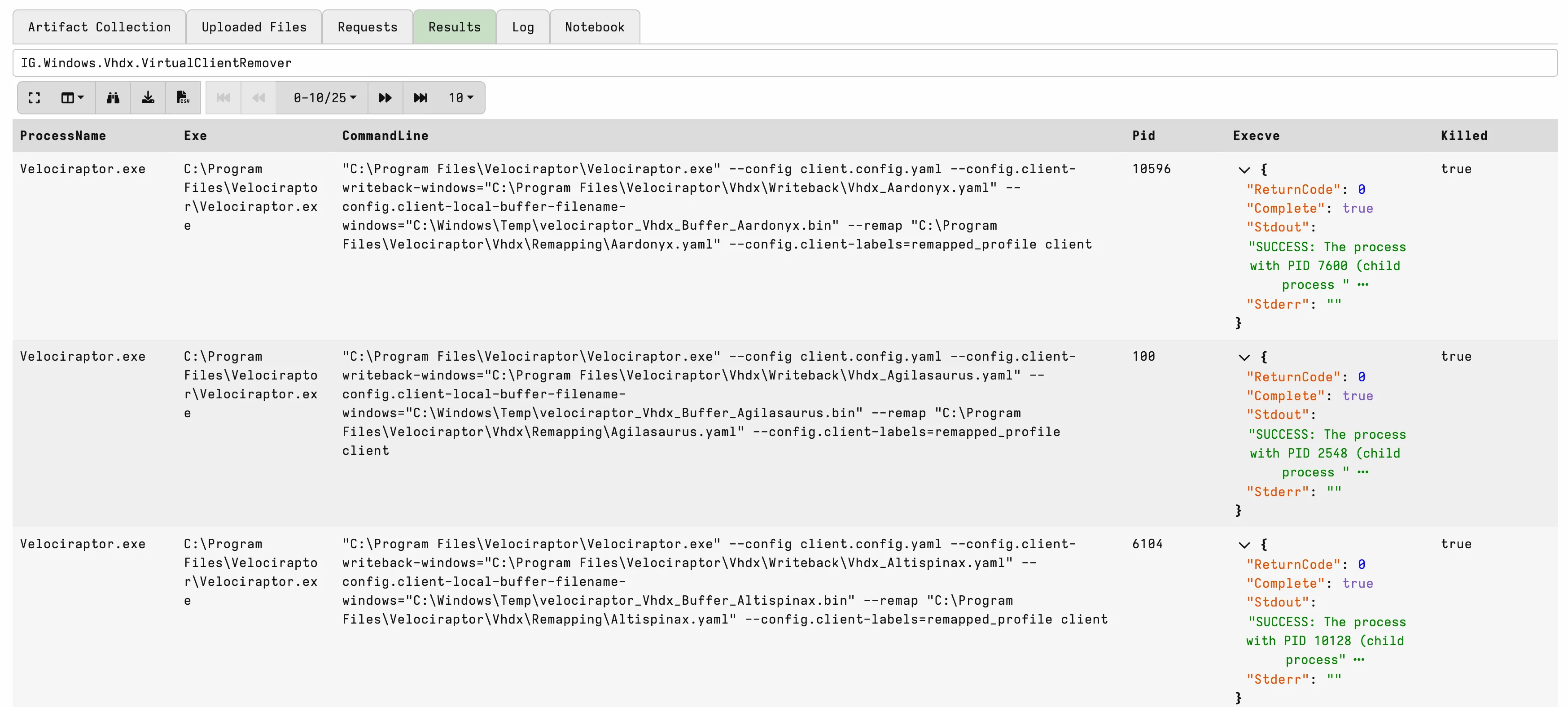Click the previous page icon
The image size is (1568, 707).
pos(258,98)
